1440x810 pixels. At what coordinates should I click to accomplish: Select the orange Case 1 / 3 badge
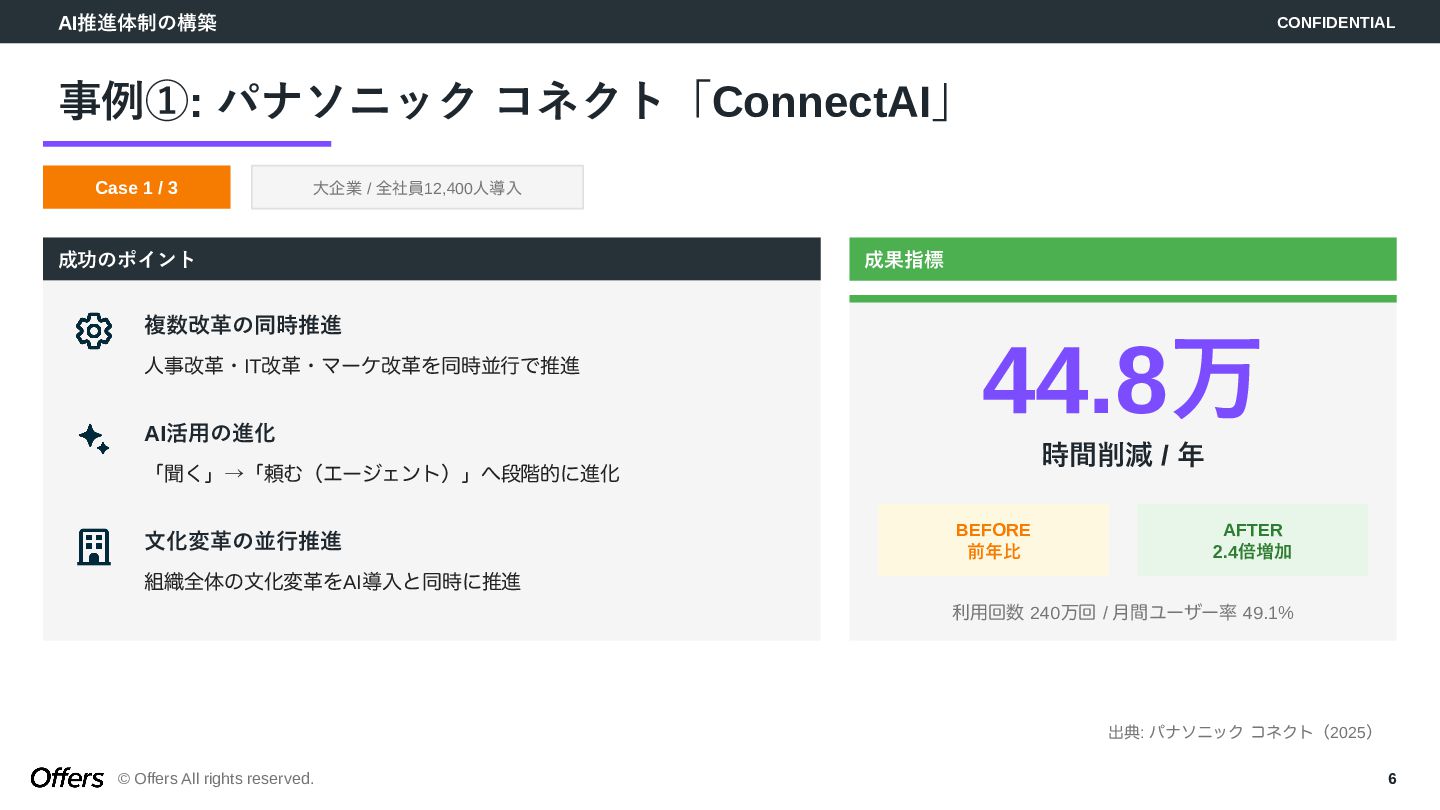click(136, 187)
